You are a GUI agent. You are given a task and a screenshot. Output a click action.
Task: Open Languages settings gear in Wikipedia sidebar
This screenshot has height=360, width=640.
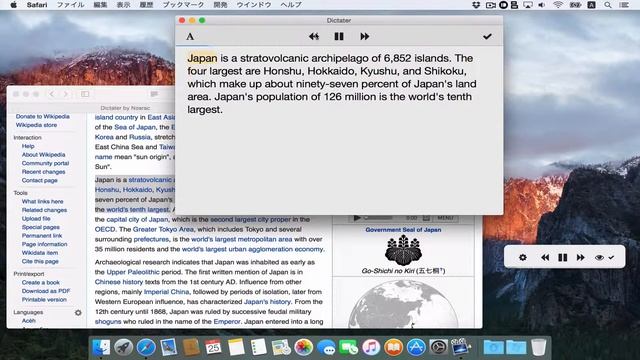(x=78, y=313)
